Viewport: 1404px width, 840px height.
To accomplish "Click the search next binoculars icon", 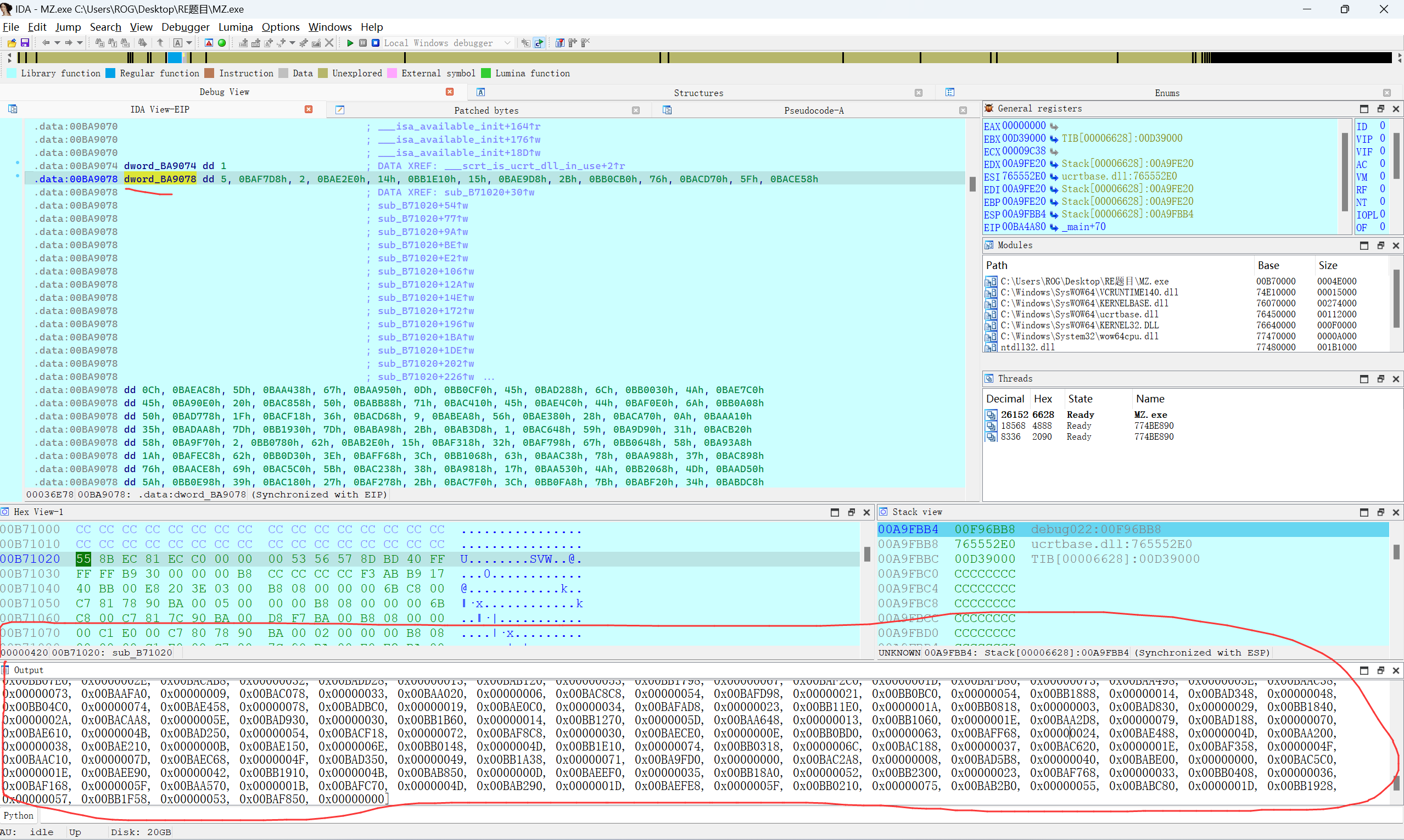I will coord(142,43).
